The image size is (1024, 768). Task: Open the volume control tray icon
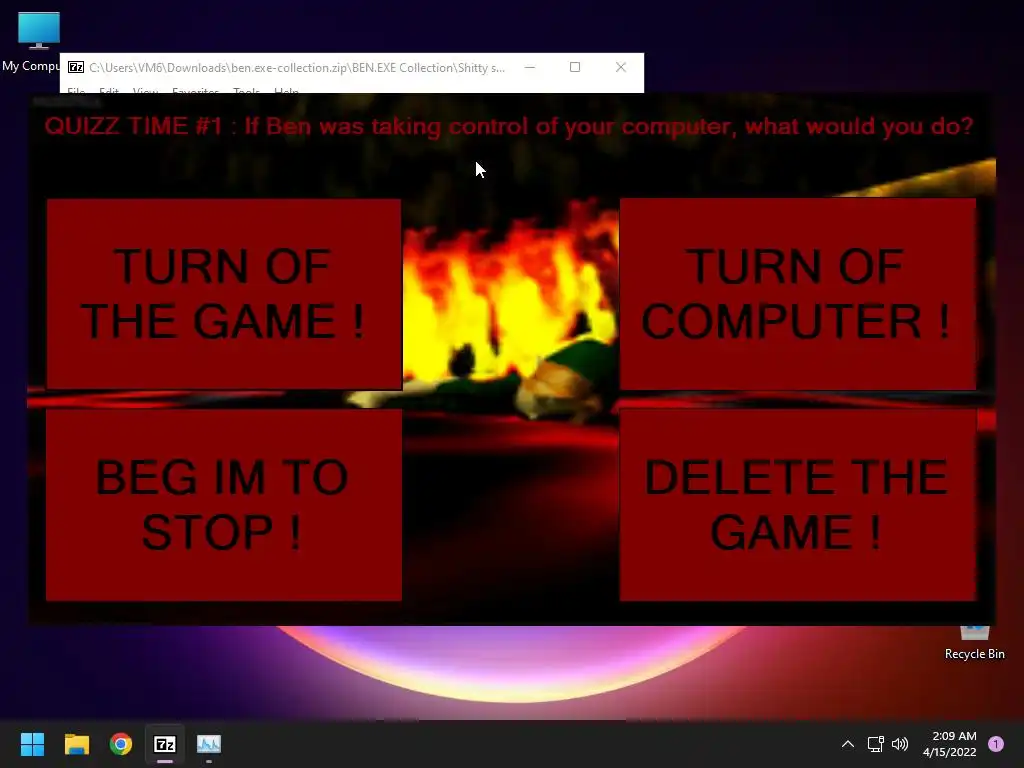(900, 744)
